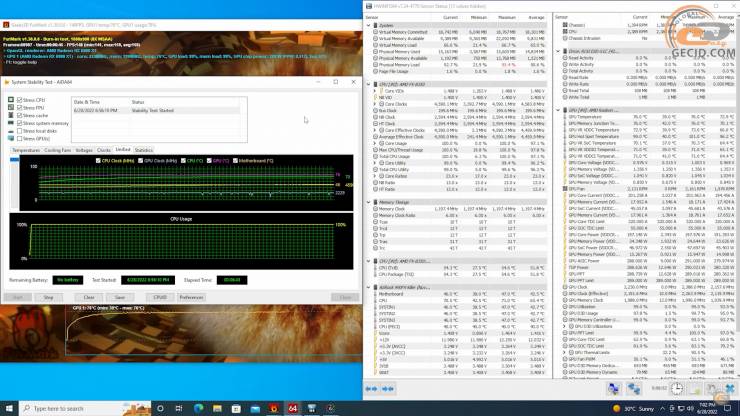Click the clock reset icon in HWiNFO toolbar
Screen dimensions: 740x416
click(677, 389)
